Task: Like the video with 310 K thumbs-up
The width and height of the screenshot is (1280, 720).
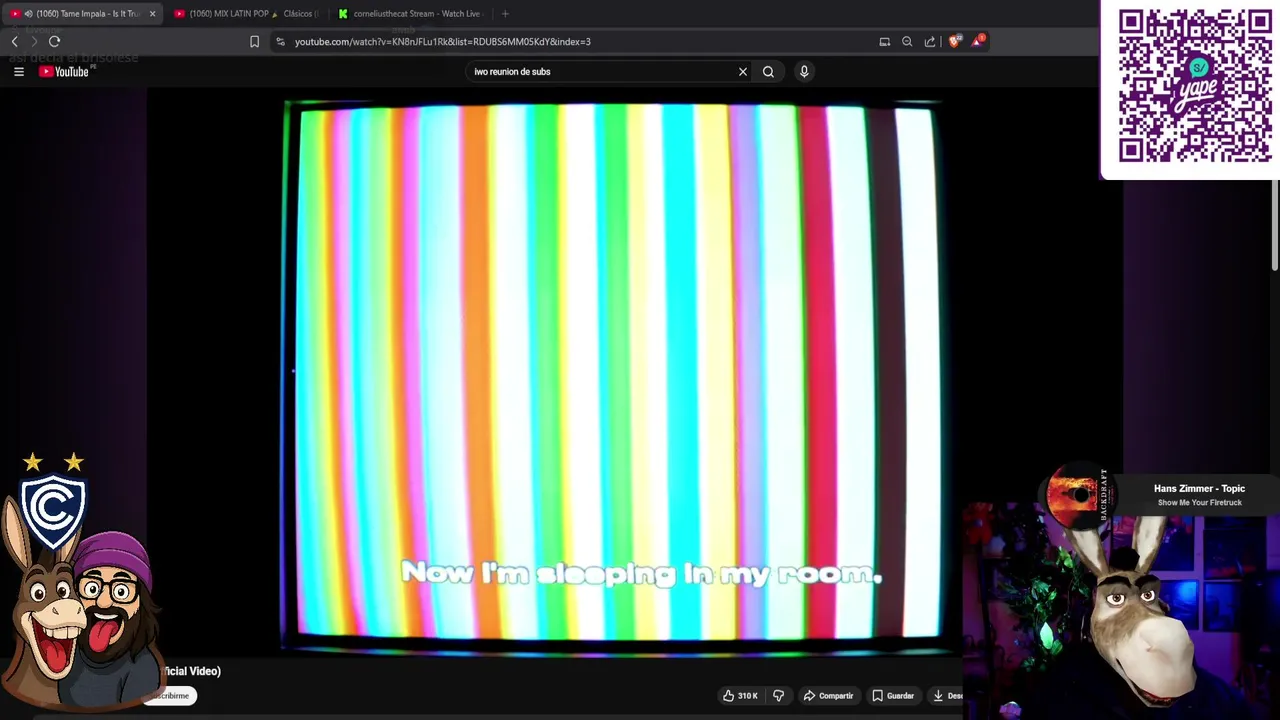Action: [740, 696]
